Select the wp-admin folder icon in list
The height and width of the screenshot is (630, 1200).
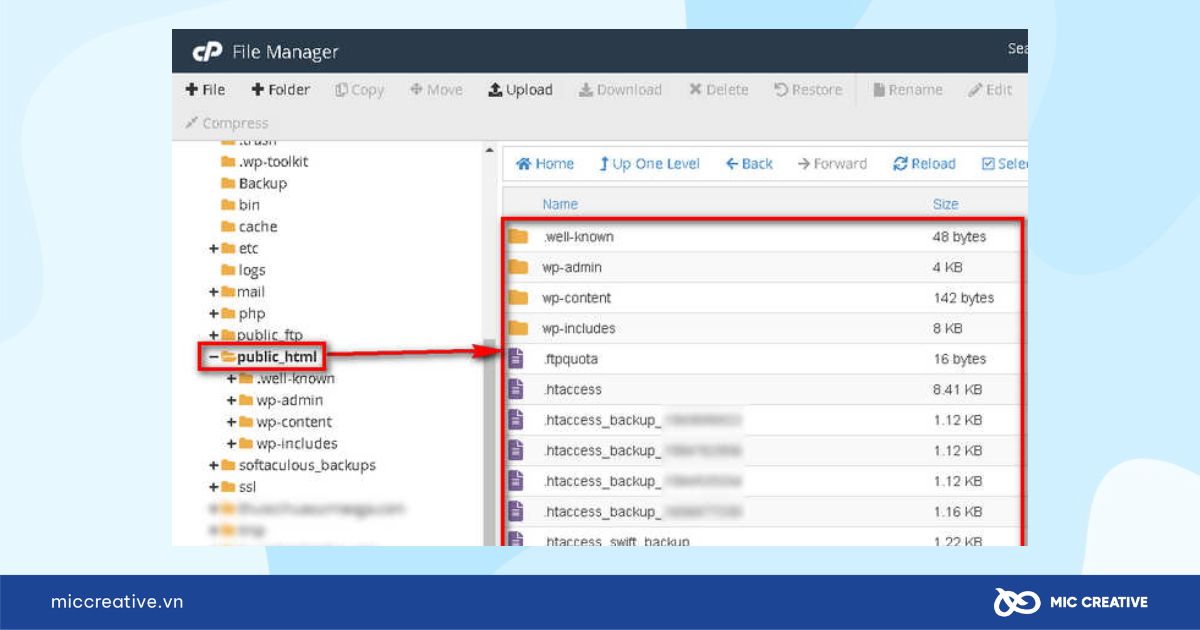(x=517, y=267)
